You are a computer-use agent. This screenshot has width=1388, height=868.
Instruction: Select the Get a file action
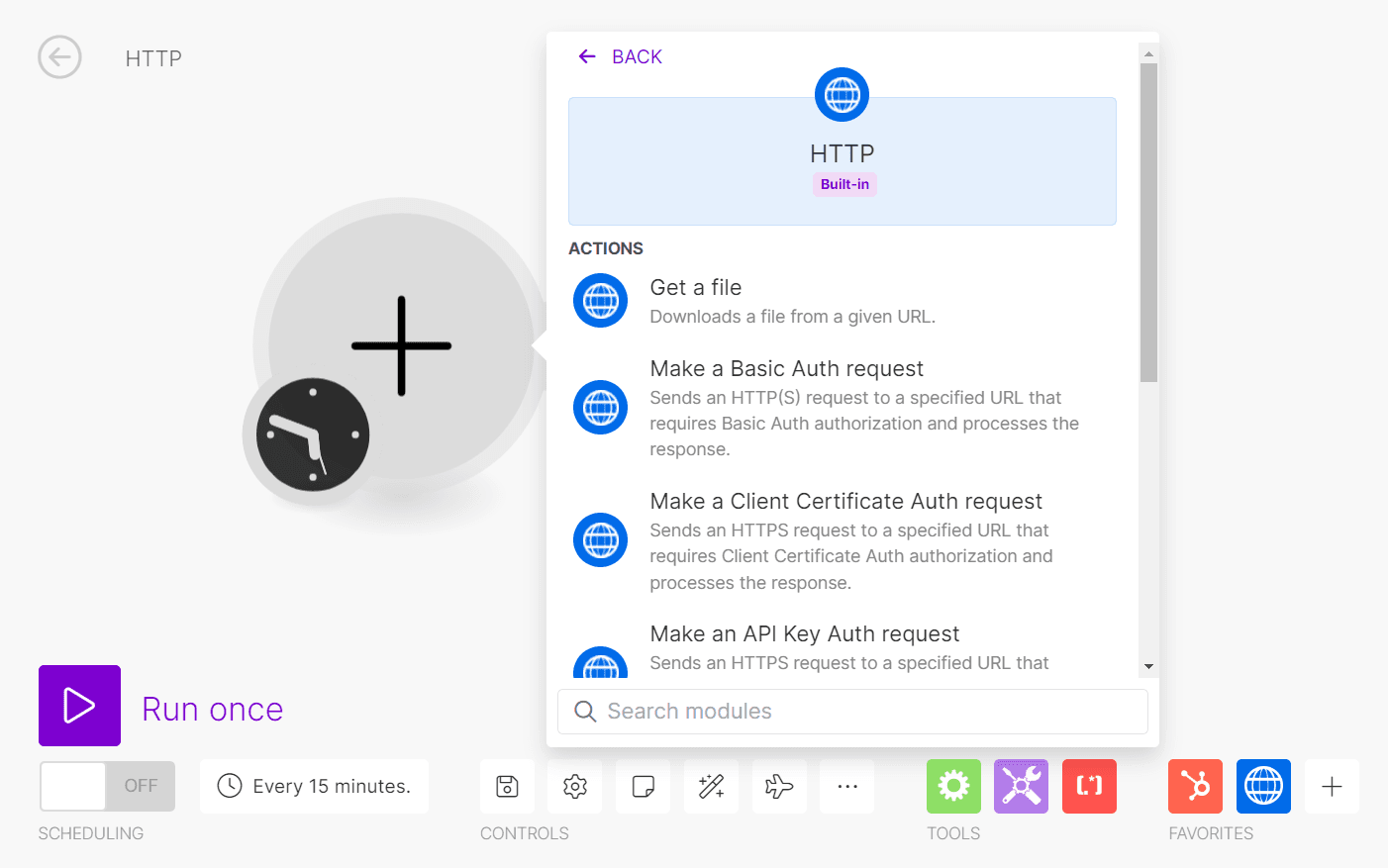pyautogui.click(x=696, y=287)
